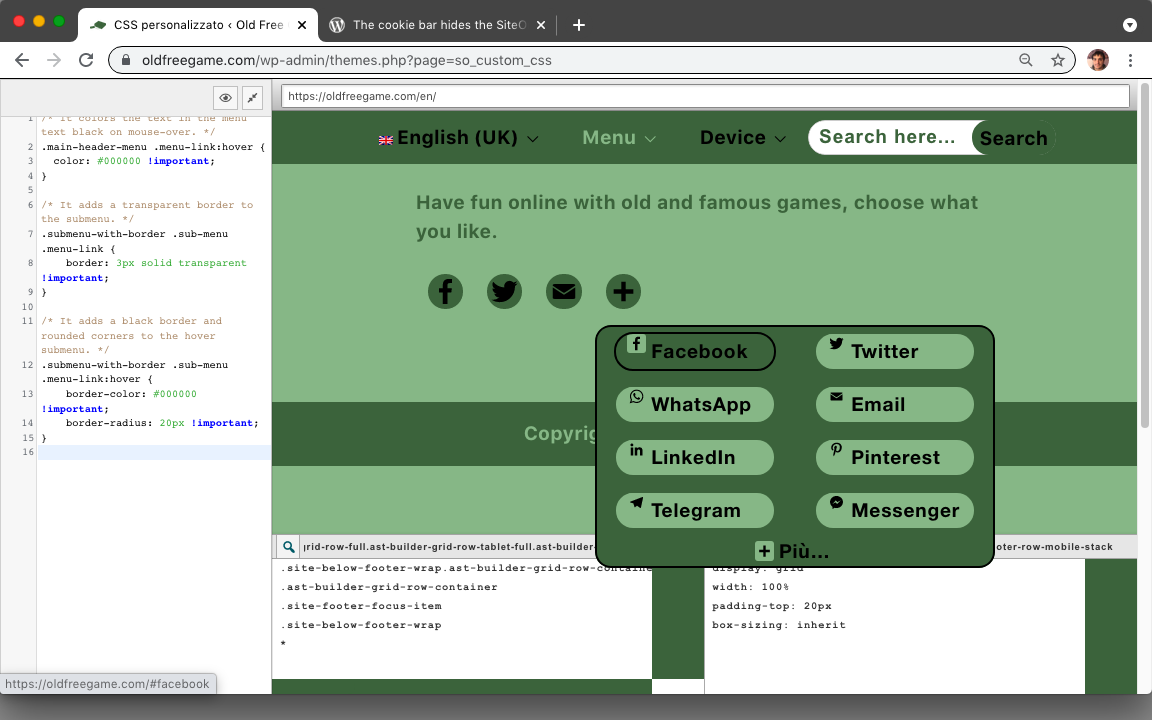Image resolution: width=1152 pixels, height=720 pixels.
Task: Click the magnifier icon in selector inspector
Action: [289, 547]
